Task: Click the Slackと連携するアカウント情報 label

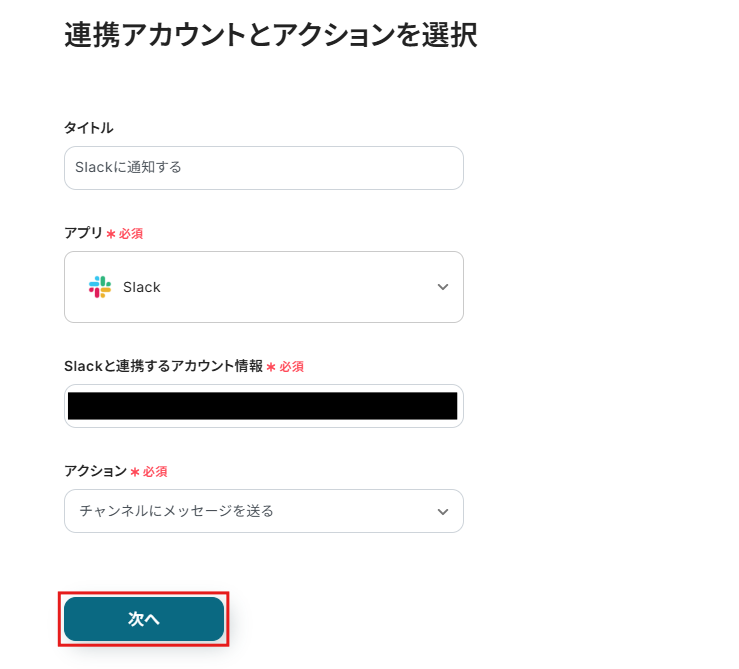Action: [x=163, y=367]
